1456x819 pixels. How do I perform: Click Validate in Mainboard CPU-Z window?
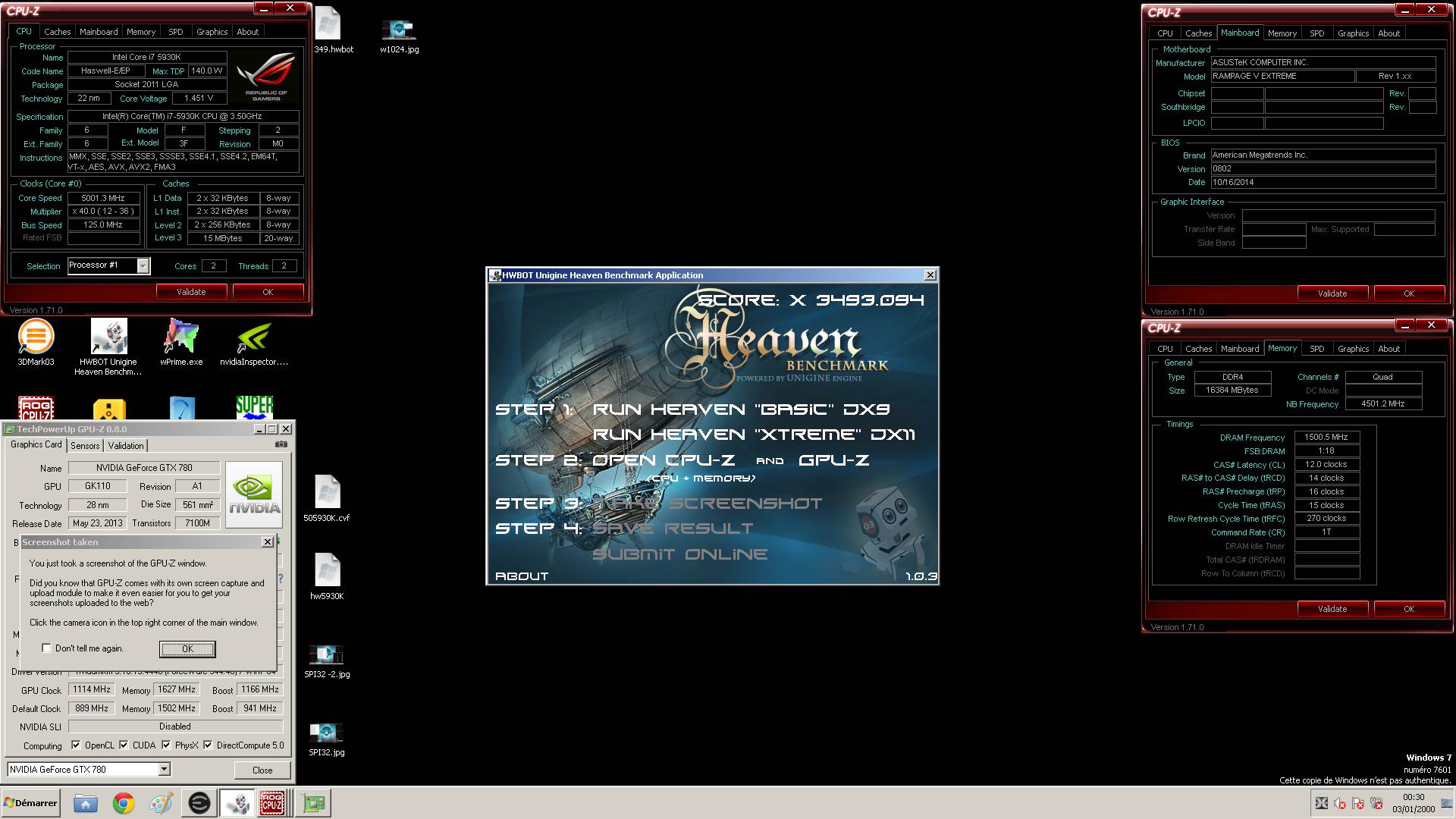[x=1332, y=293]
